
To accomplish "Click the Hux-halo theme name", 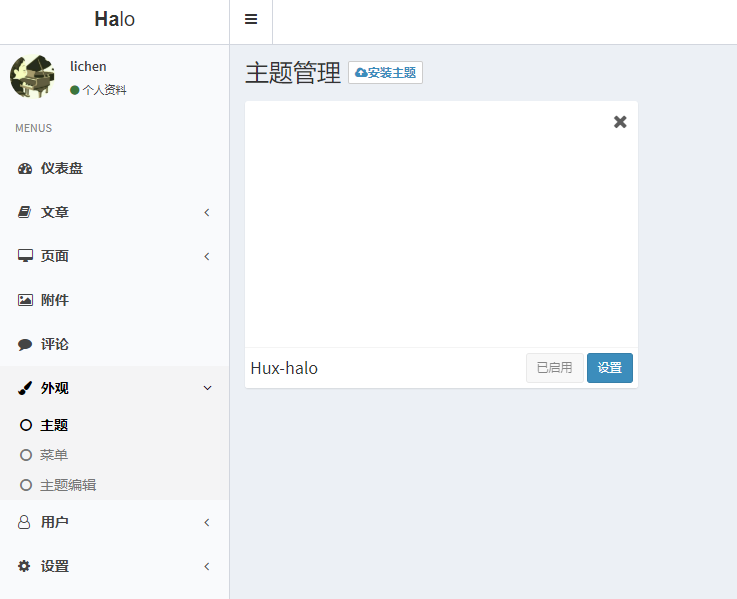I will (x=284, y=368).
